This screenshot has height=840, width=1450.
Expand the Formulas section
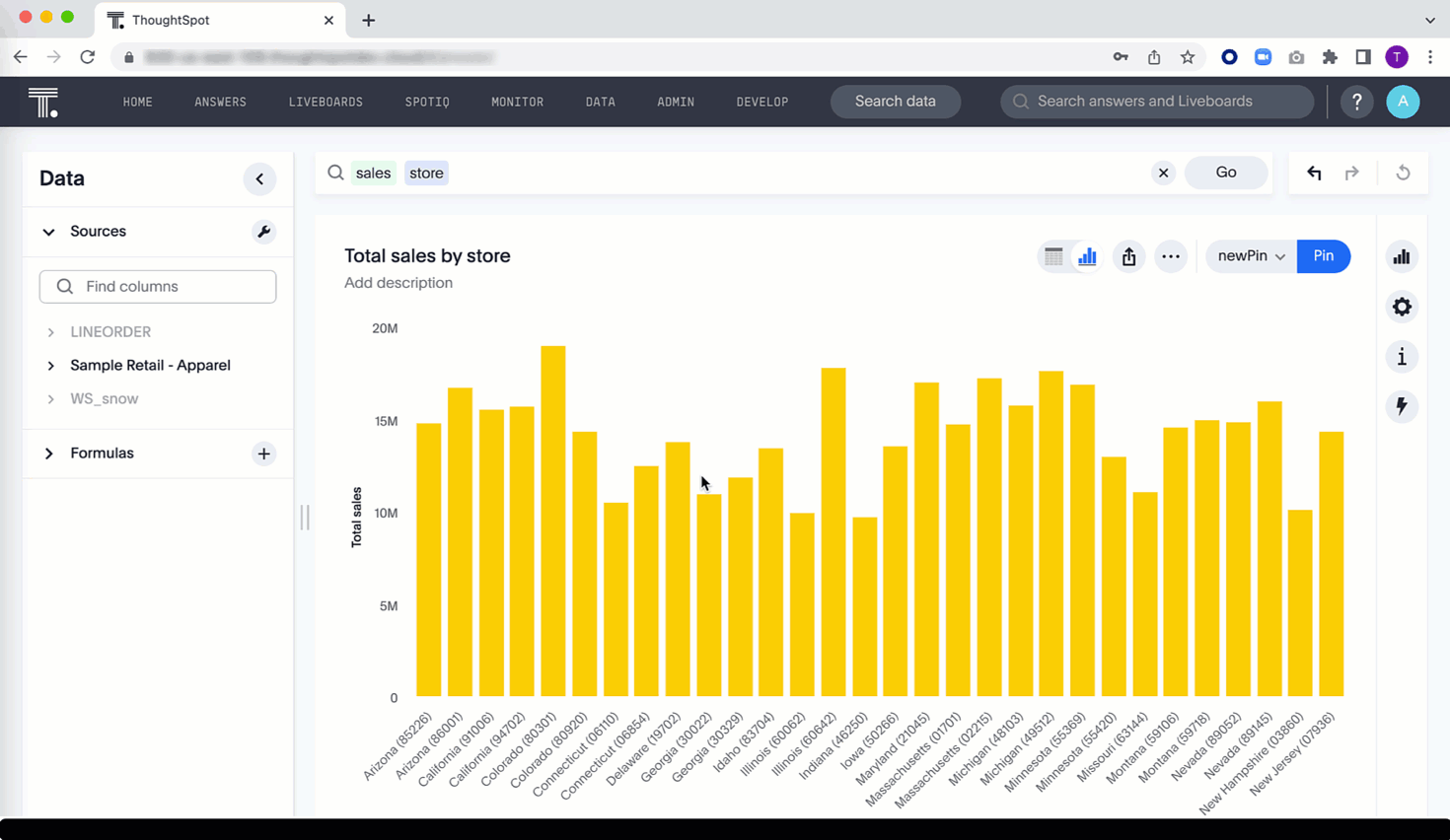point(49,454)
